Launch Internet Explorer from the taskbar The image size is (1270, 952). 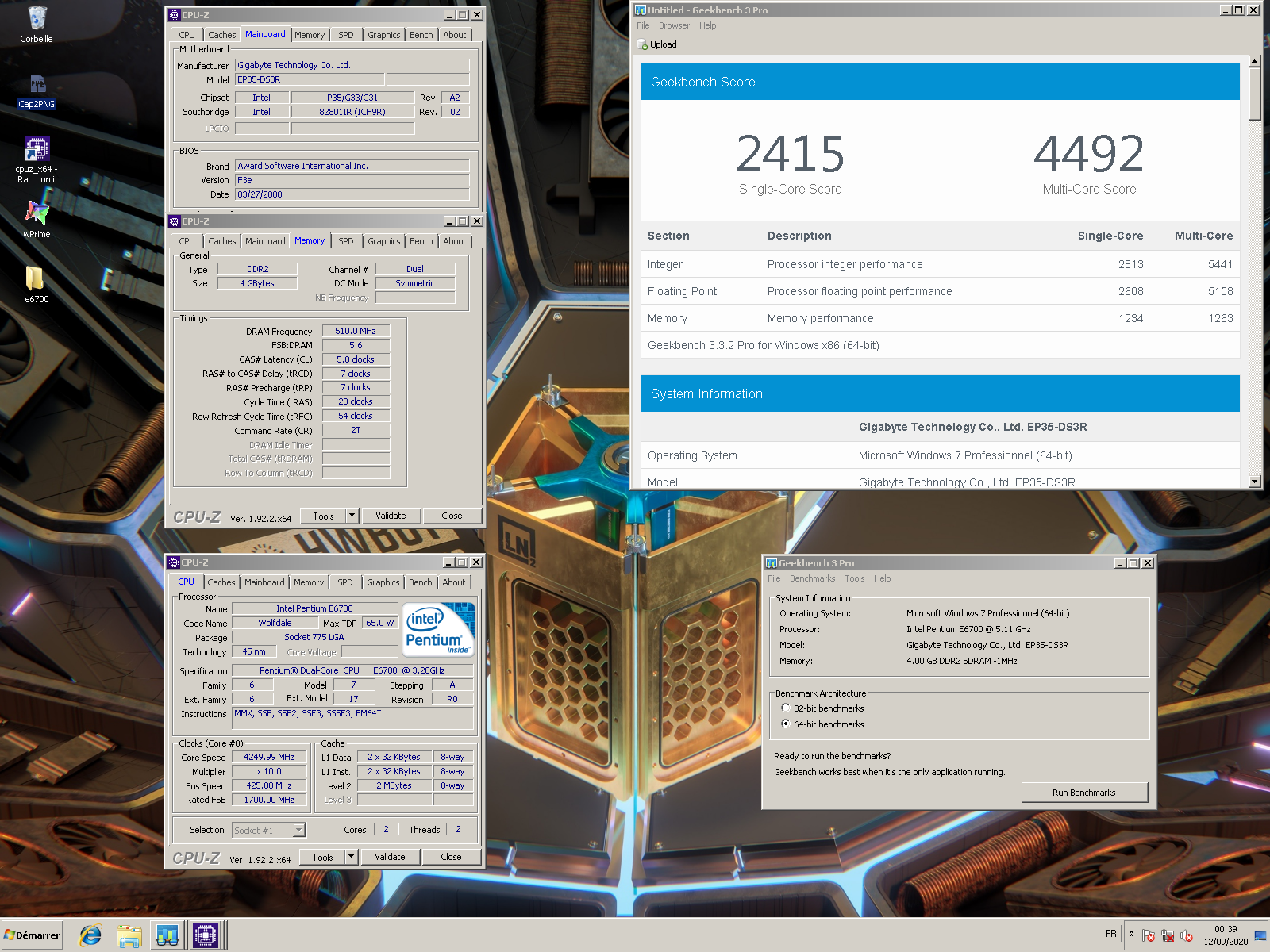pyautogui.click(x=90, y=936)
